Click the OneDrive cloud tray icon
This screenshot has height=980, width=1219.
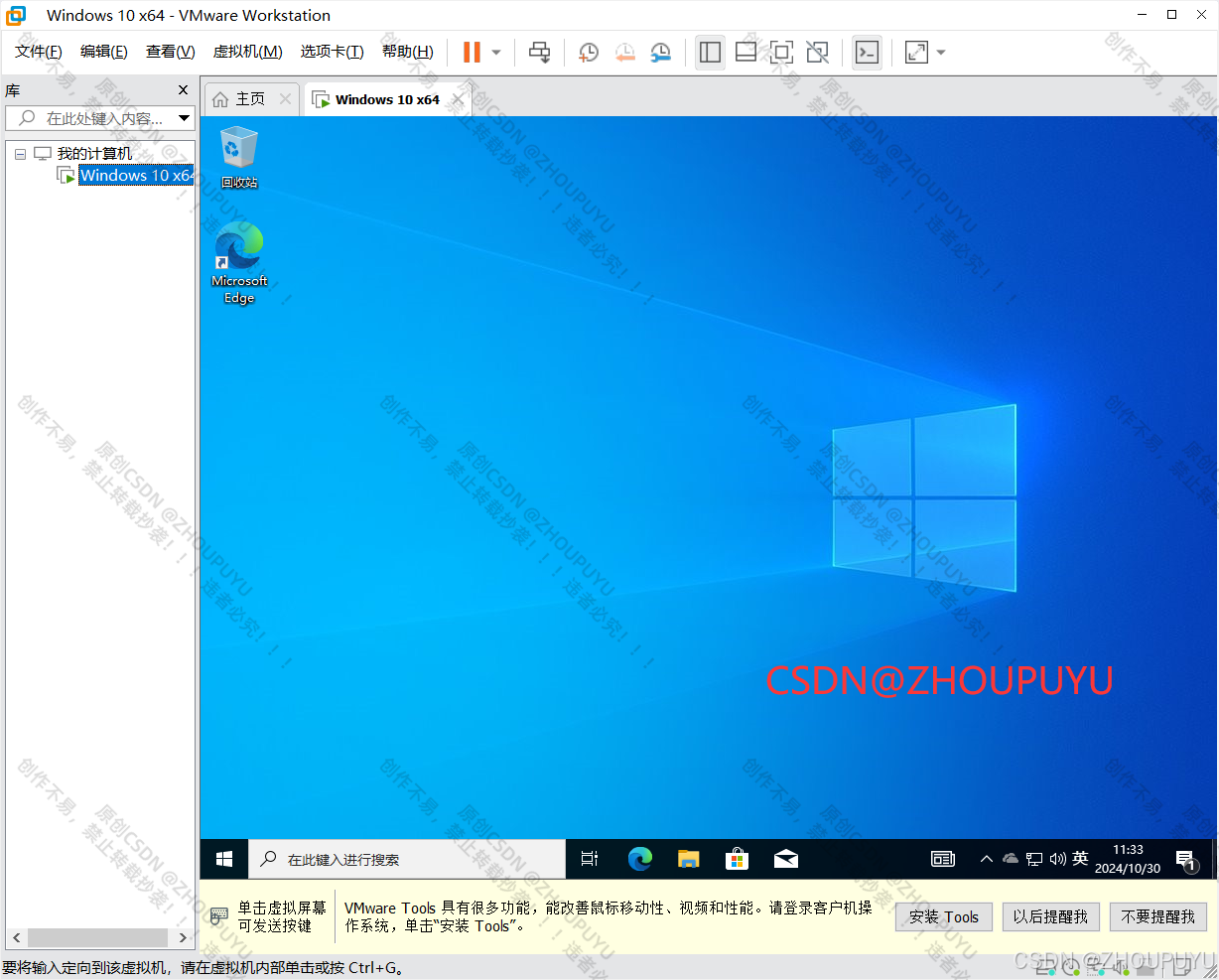[1011, 859]
